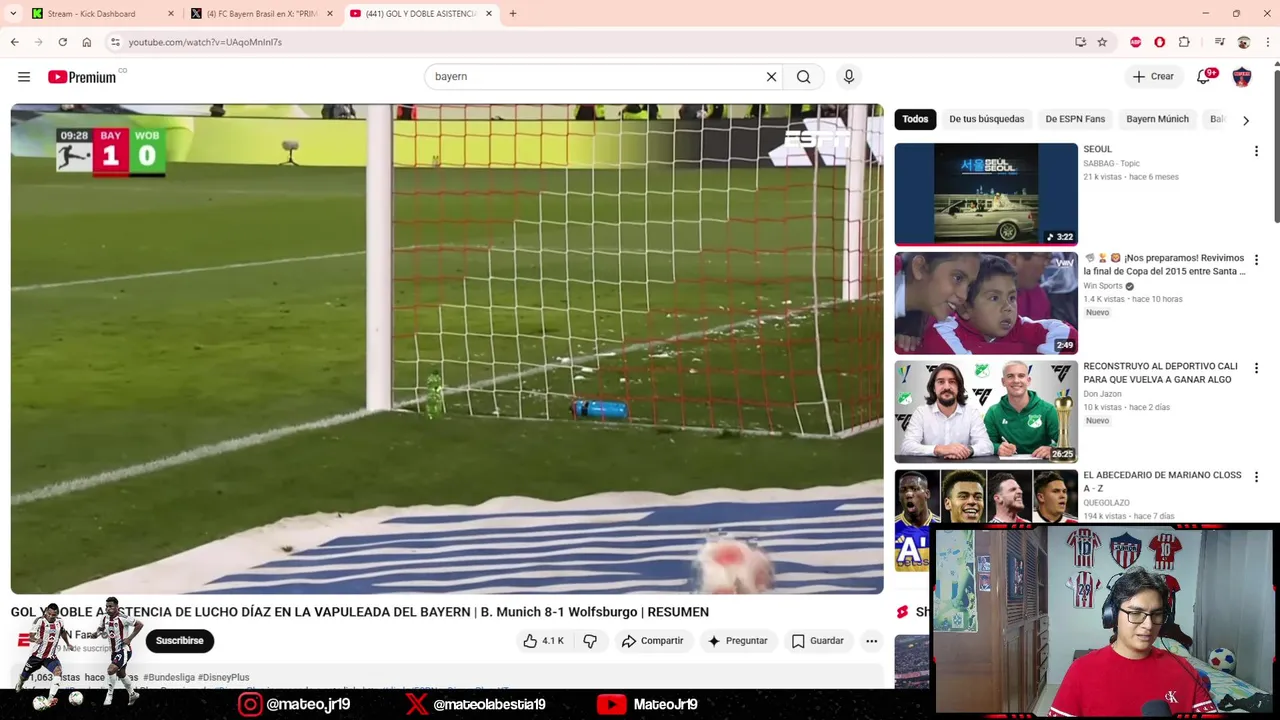Open more actions for SEOUL video

coord(1256,151)
